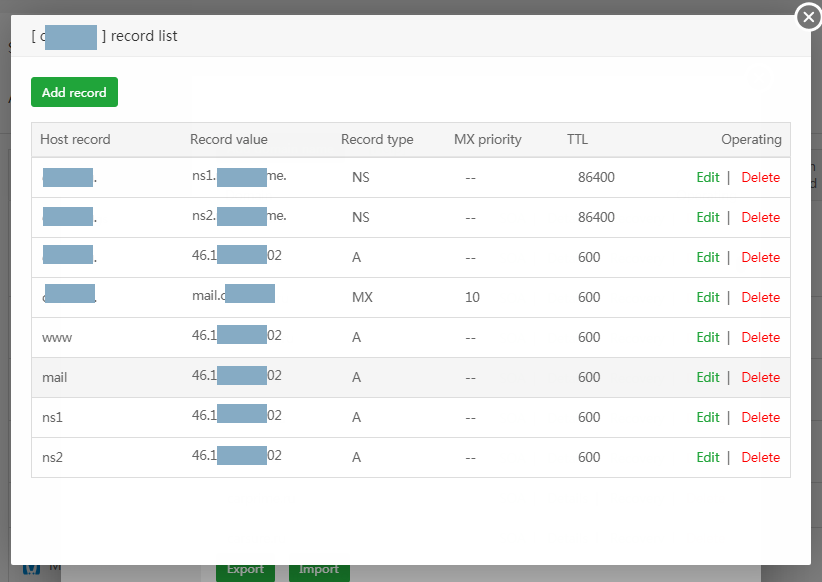Delete the A record with host ns1
The height and width of the screenshot is (582, 822).
(760, 417)
